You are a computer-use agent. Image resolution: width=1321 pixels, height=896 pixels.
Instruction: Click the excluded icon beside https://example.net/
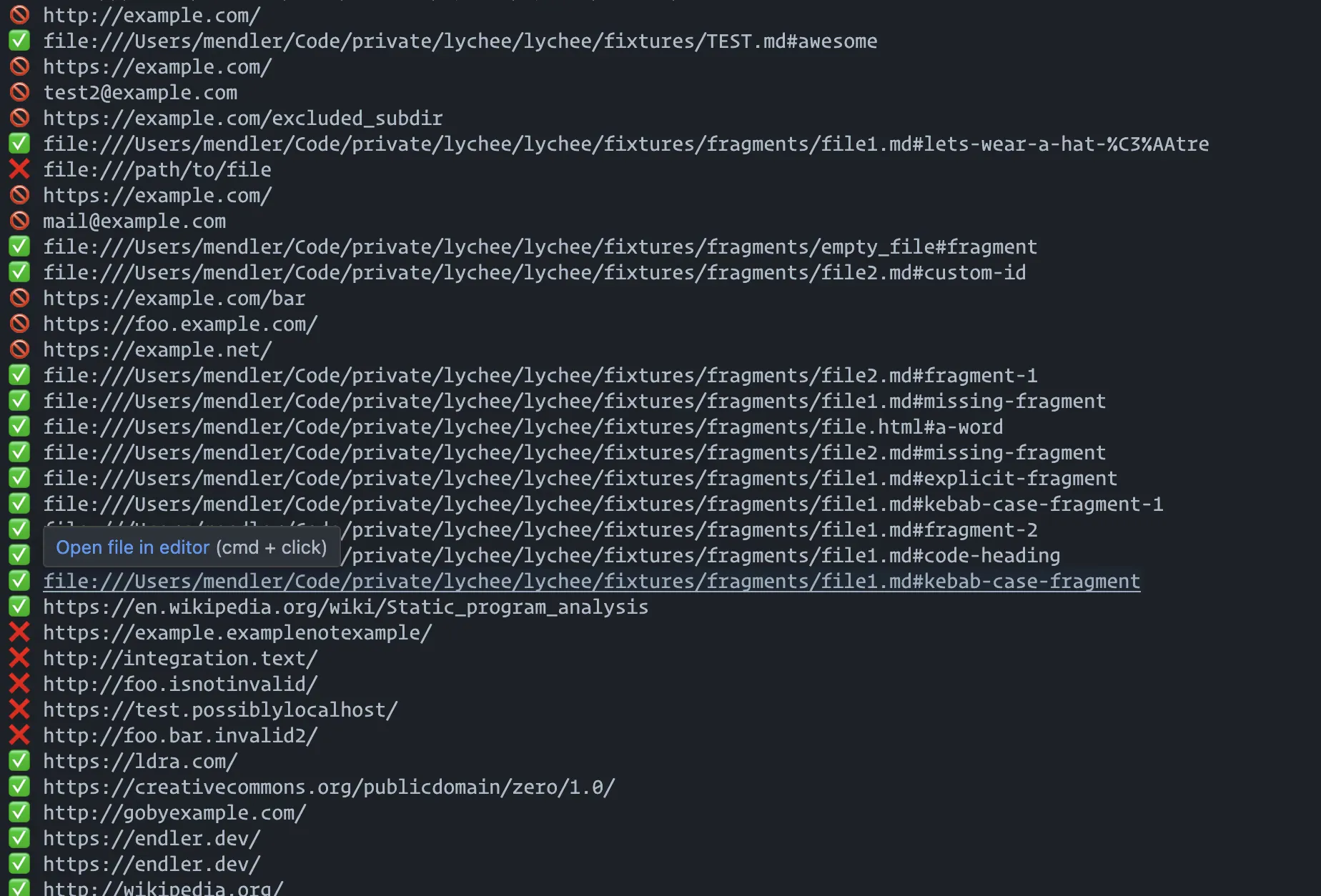pyautogui.click(x=19, y=349)
